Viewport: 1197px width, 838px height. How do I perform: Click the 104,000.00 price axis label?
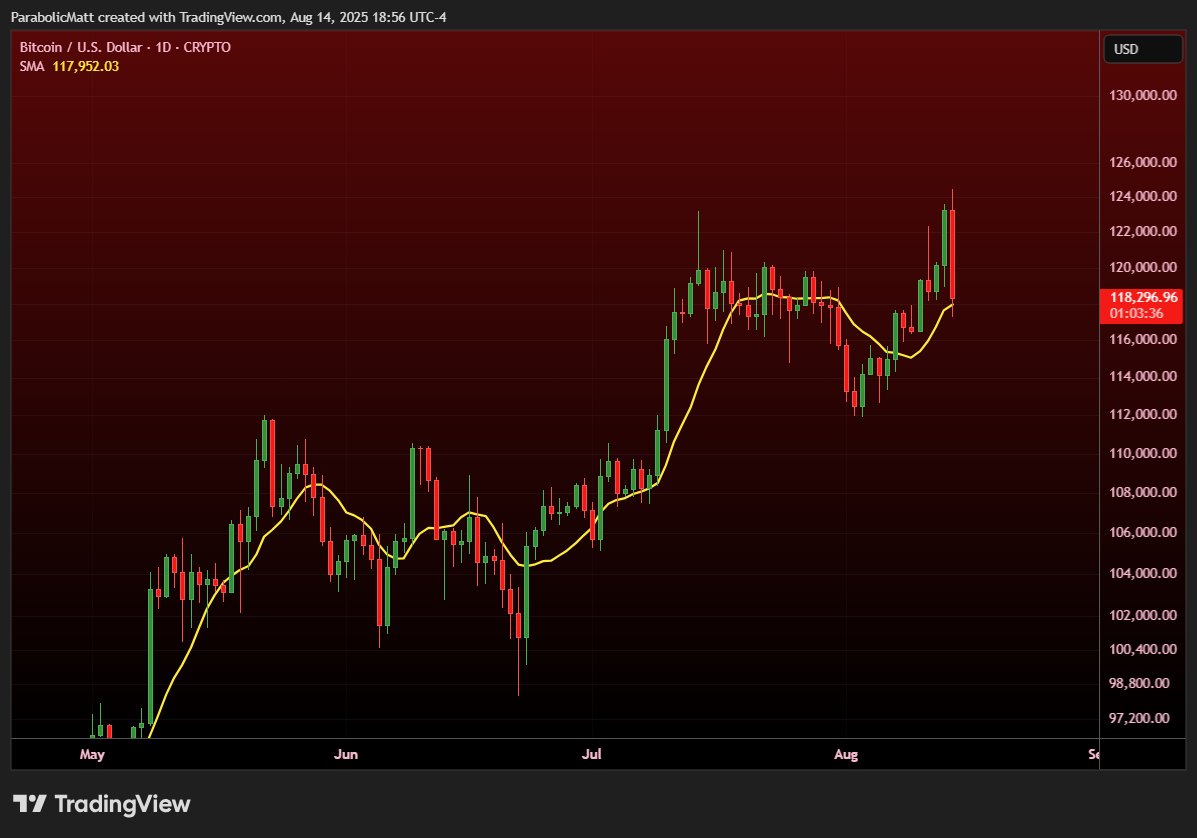tap(1142, 573)
